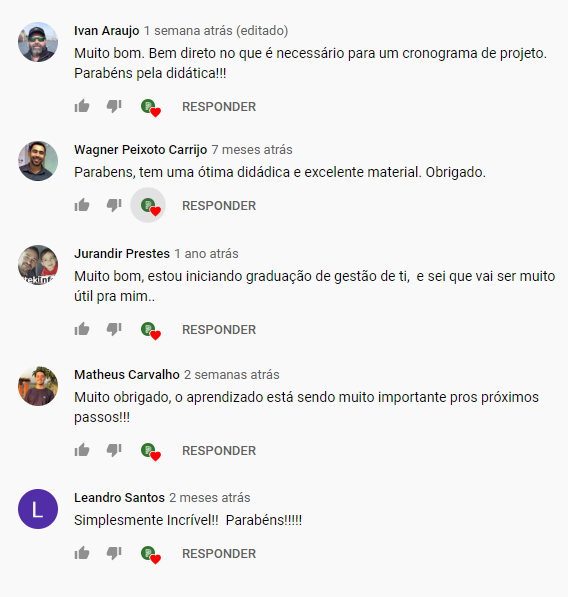Like Jurandir Prestes's comment

(82, 329)
